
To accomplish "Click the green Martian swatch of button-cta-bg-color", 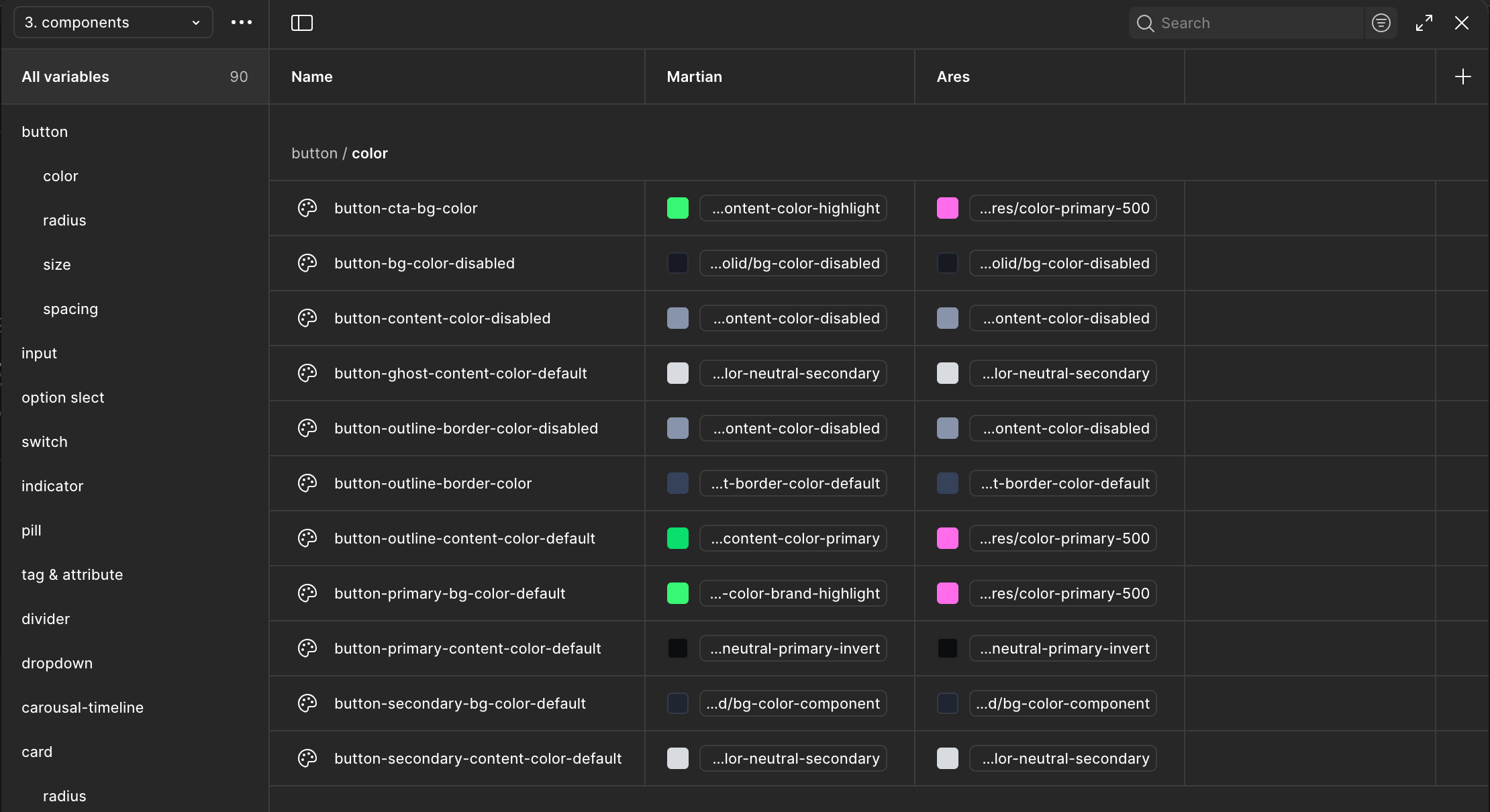I will pos(677,208).
